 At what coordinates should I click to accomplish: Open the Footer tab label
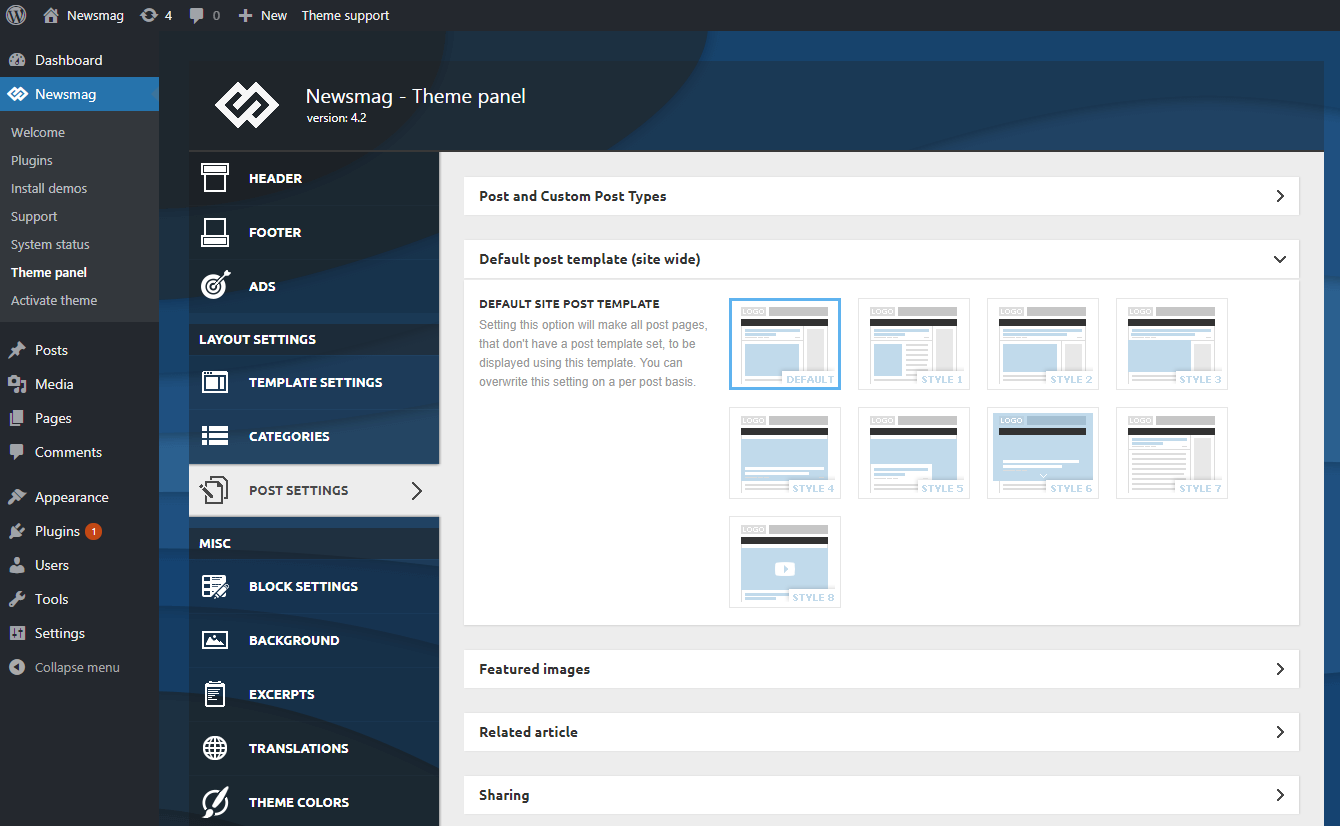(275, 232)
